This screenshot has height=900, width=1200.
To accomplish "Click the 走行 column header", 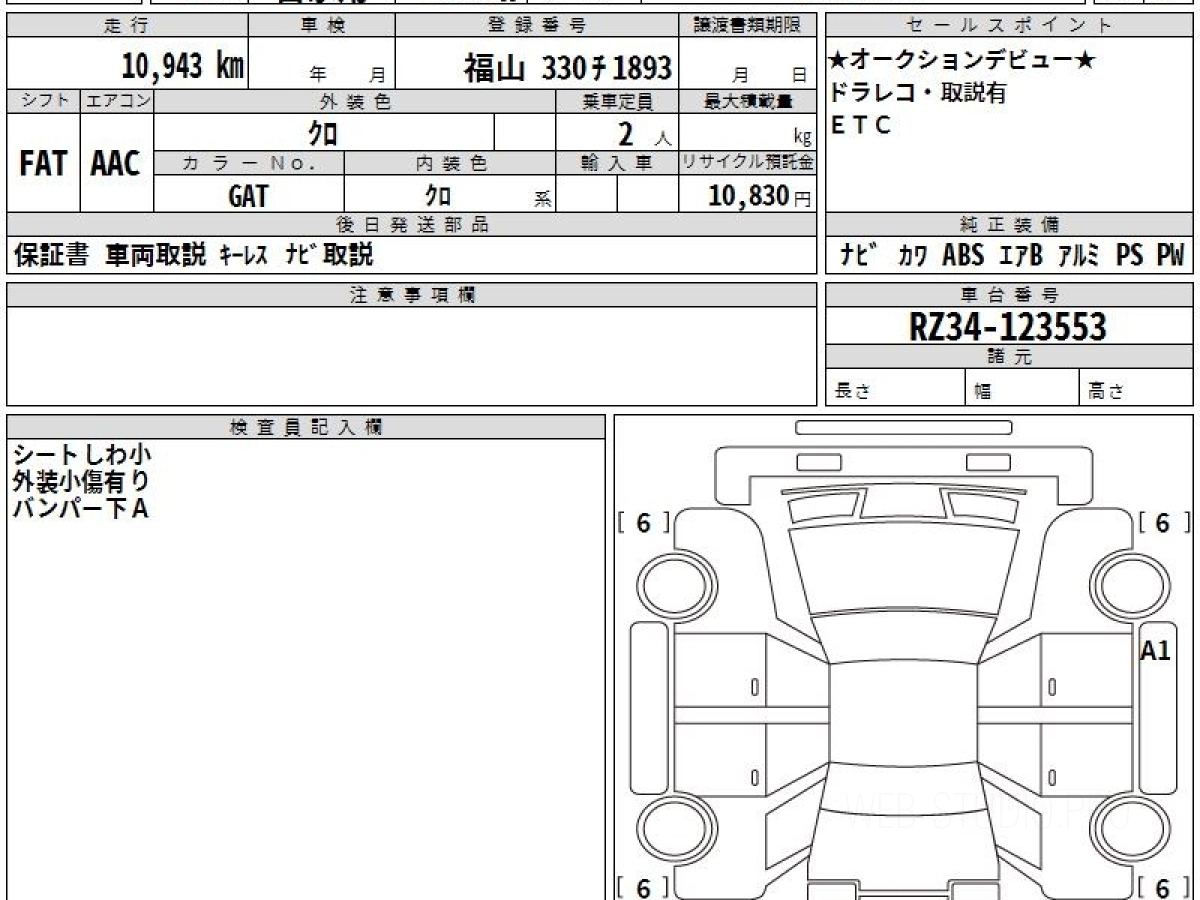I will [x=127, y=26].
